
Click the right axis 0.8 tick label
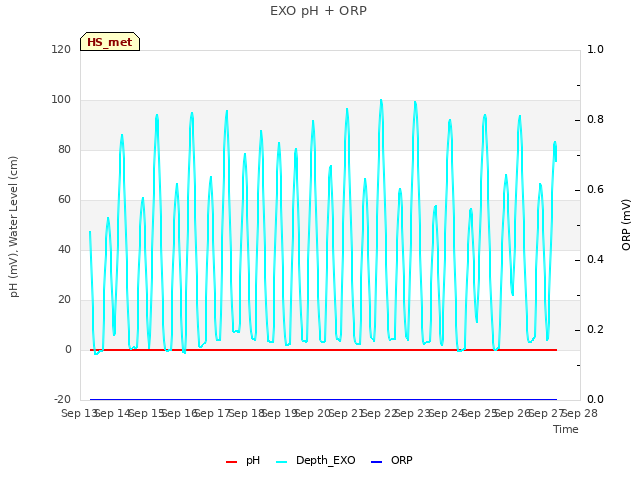click(595, 120)
